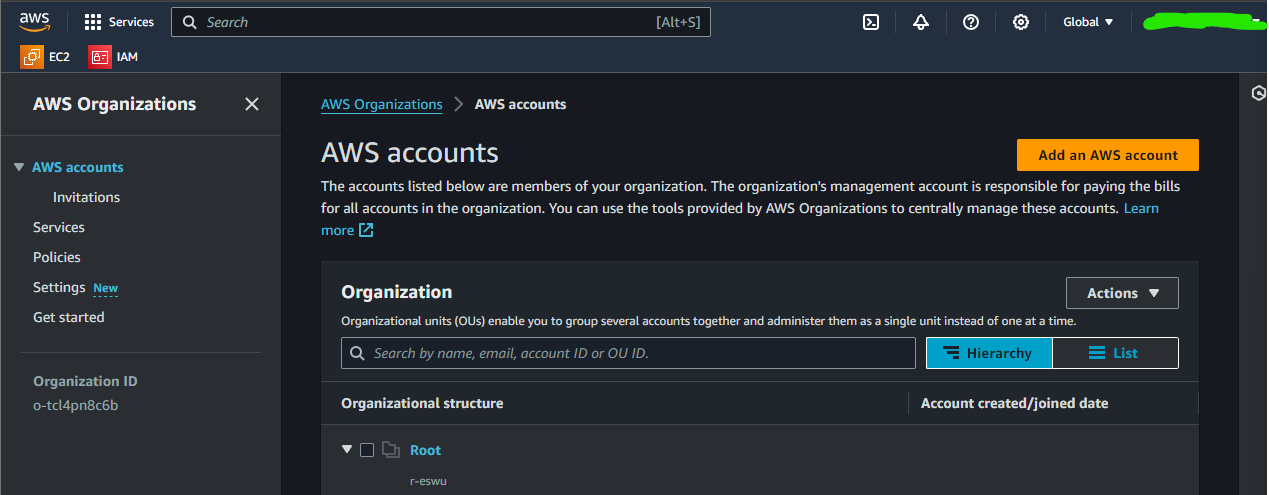Viewport: 1269px width, 495px height.
Task: Click the magnifier icon in organization search
Action: [358, 353]
